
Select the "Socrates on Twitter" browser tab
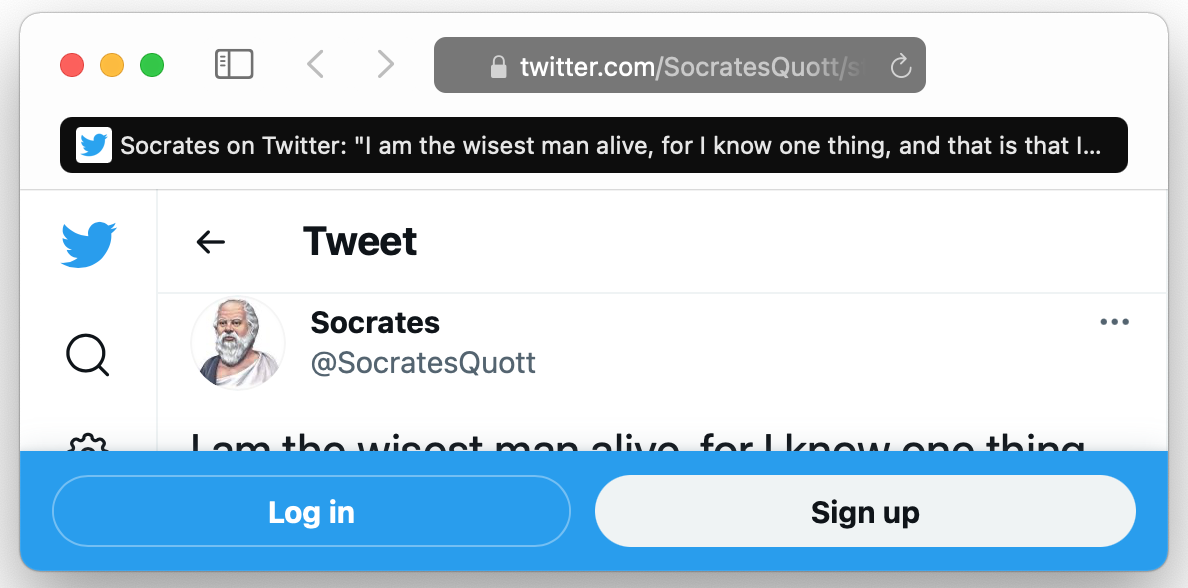tap(594, 146)
